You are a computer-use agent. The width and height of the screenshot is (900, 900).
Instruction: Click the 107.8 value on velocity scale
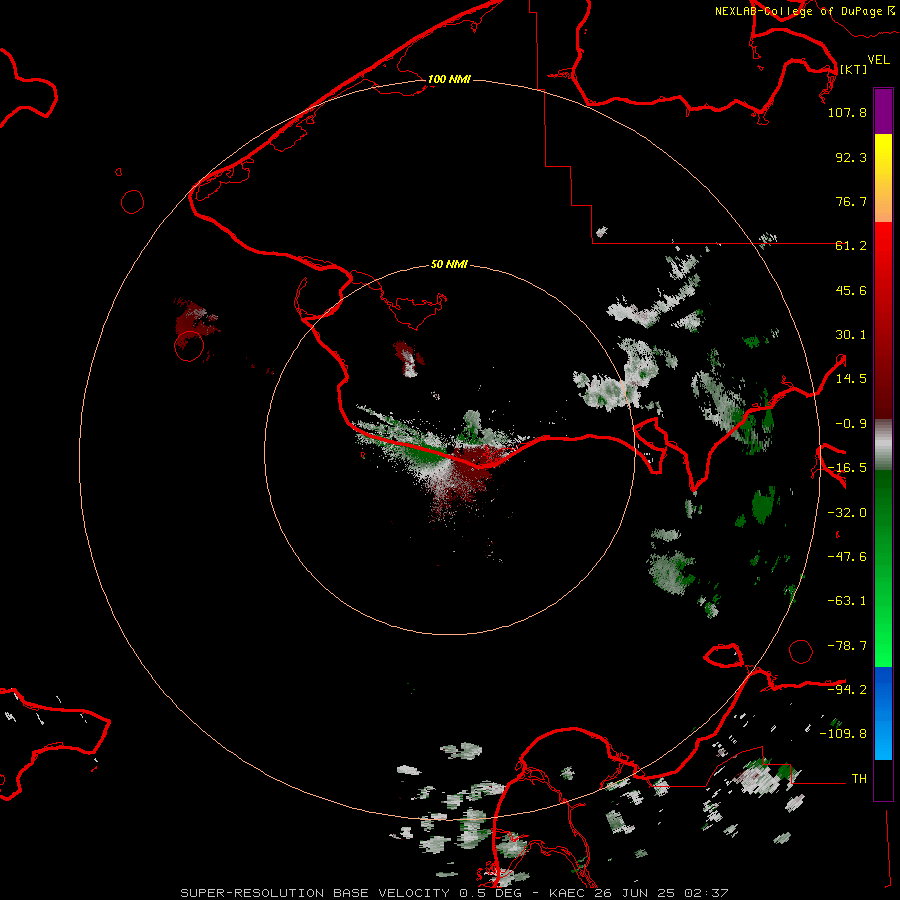(847, 112)
